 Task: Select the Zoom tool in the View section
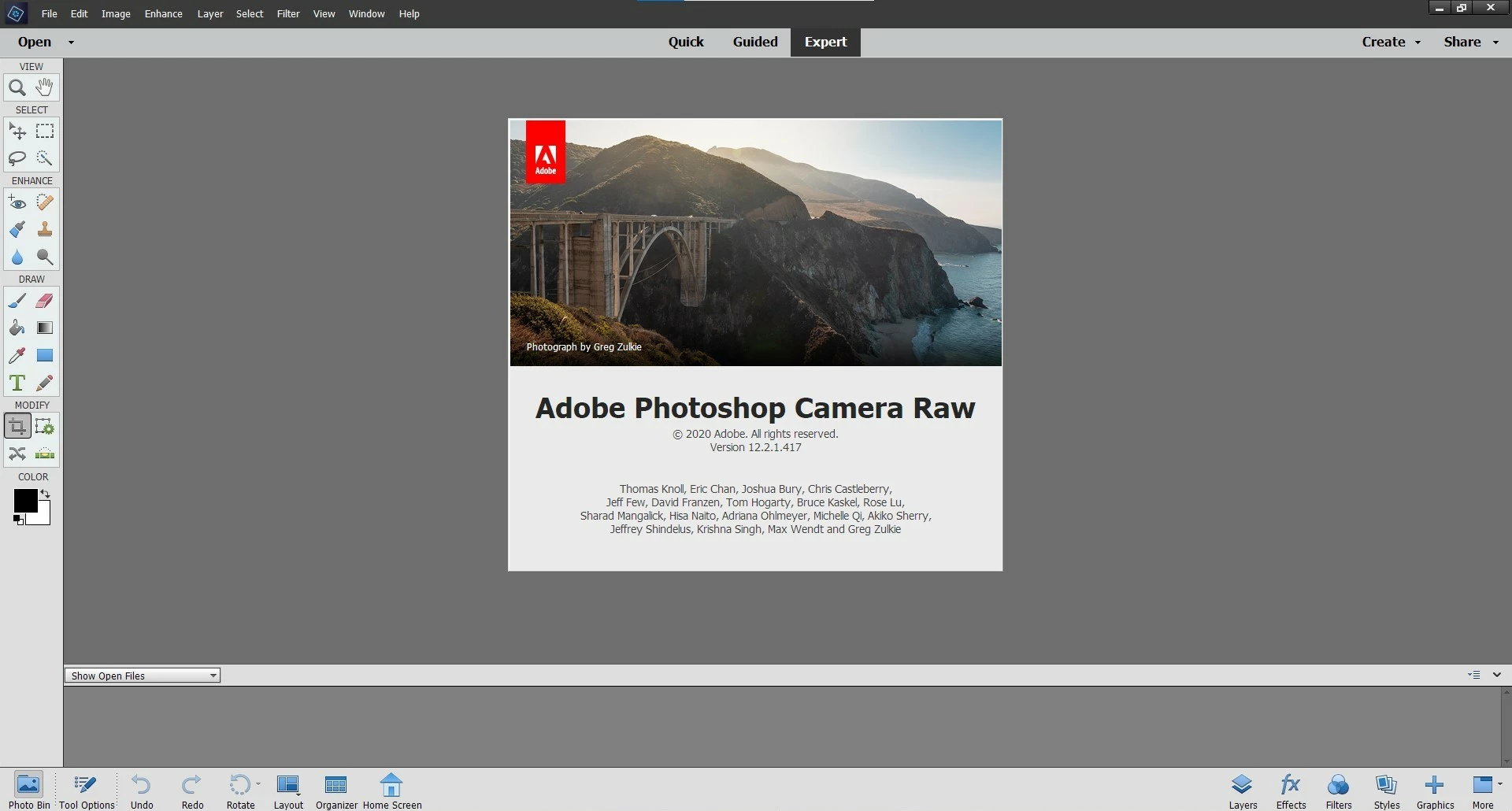(x=17, y=87)
